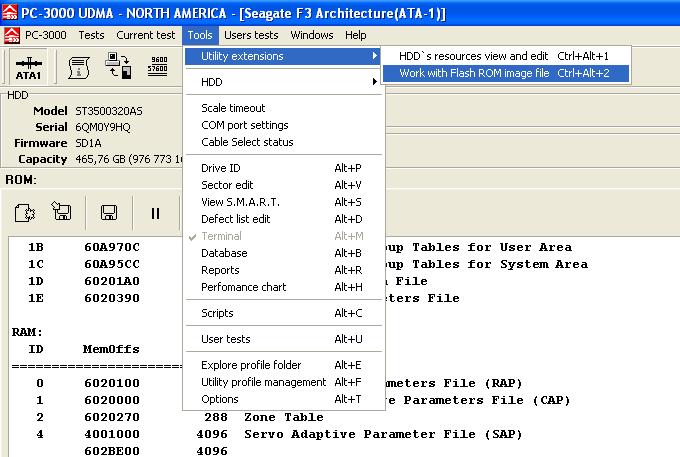The width and height of the screenshot is (680, 457).
Task: Click the save floppy disk icon
Action: pyautogui.click(x=109, y=212)
